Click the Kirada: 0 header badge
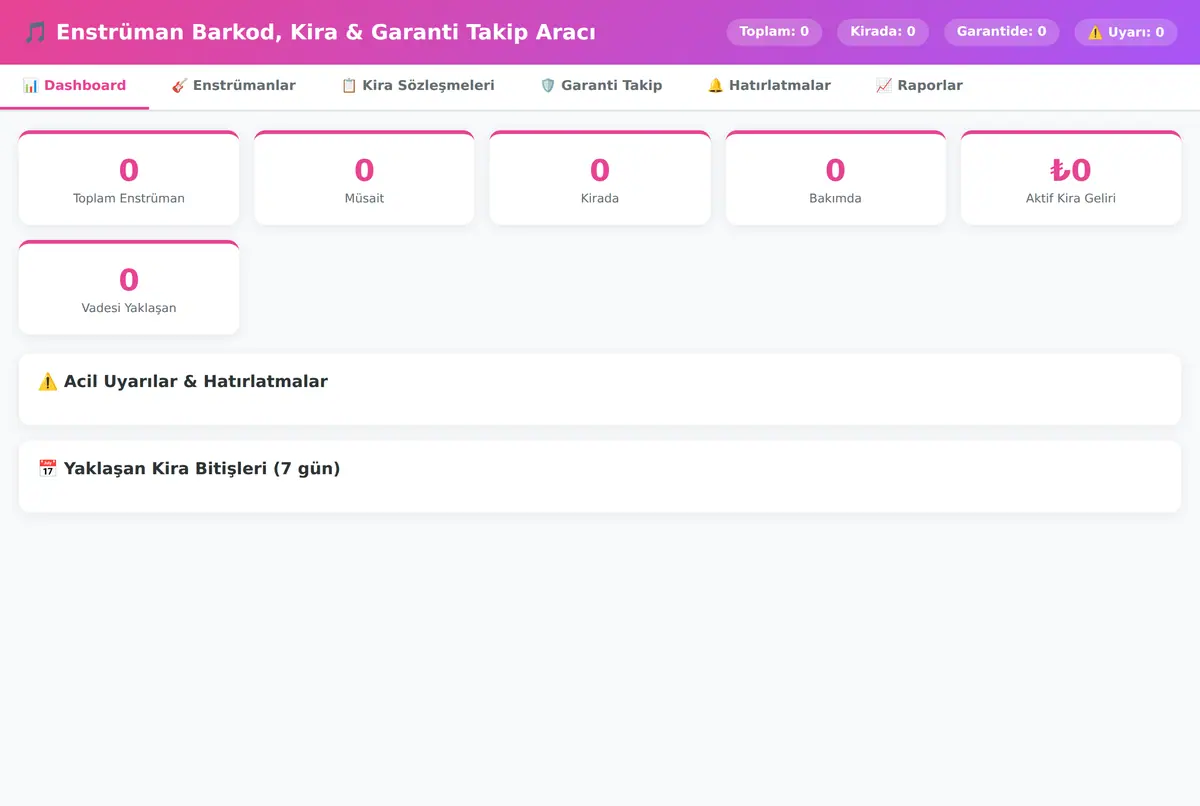 [883, 32]
